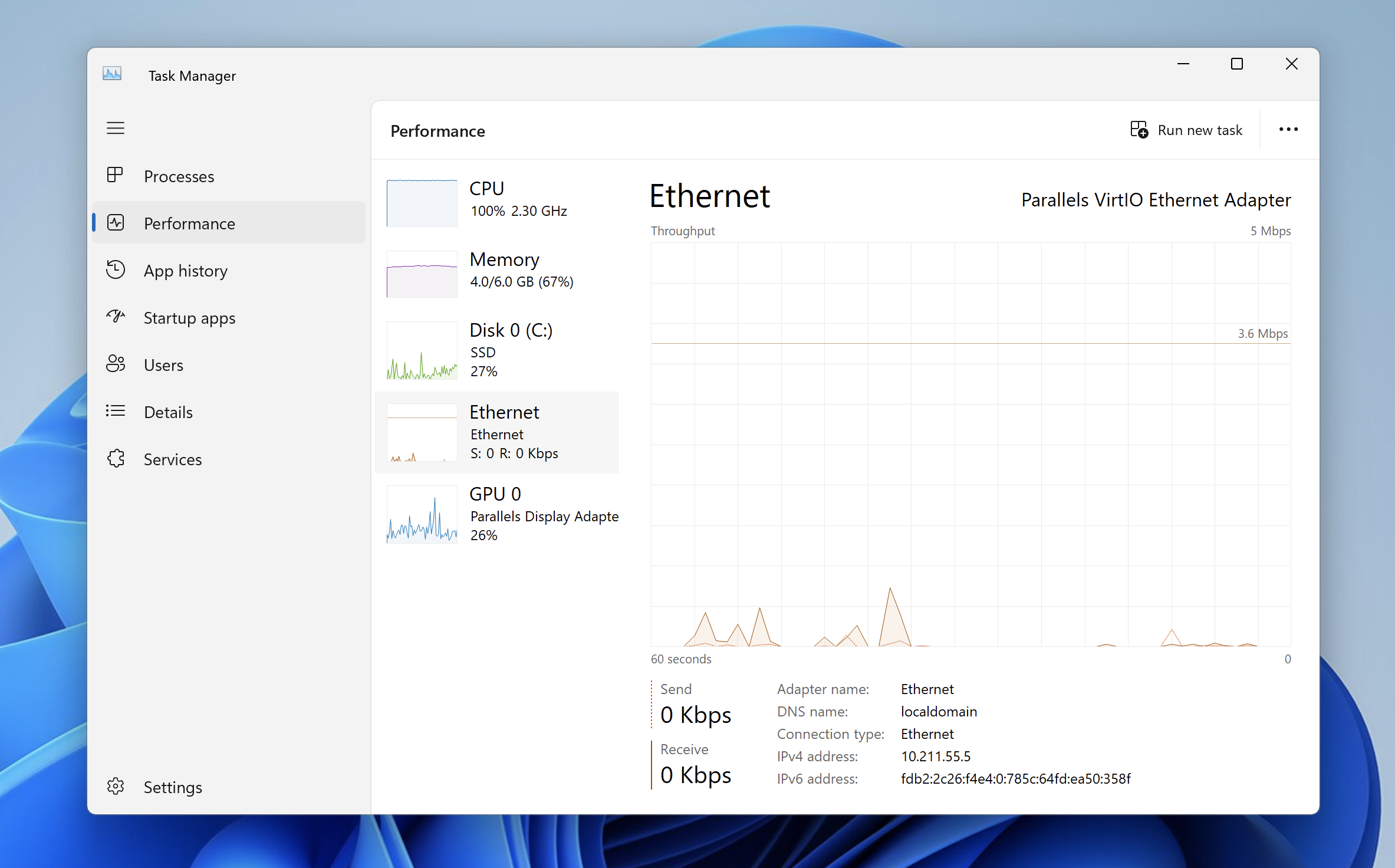Click the Ethernet entry in the resource list
This screenshot has width=1395, height=868.
tap(498, 432)
